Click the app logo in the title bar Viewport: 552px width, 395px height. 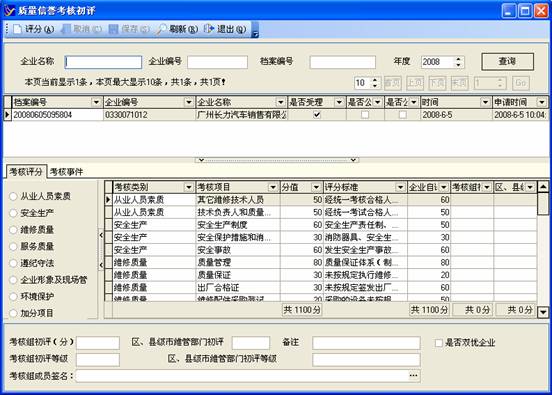(x=9, y=11)
